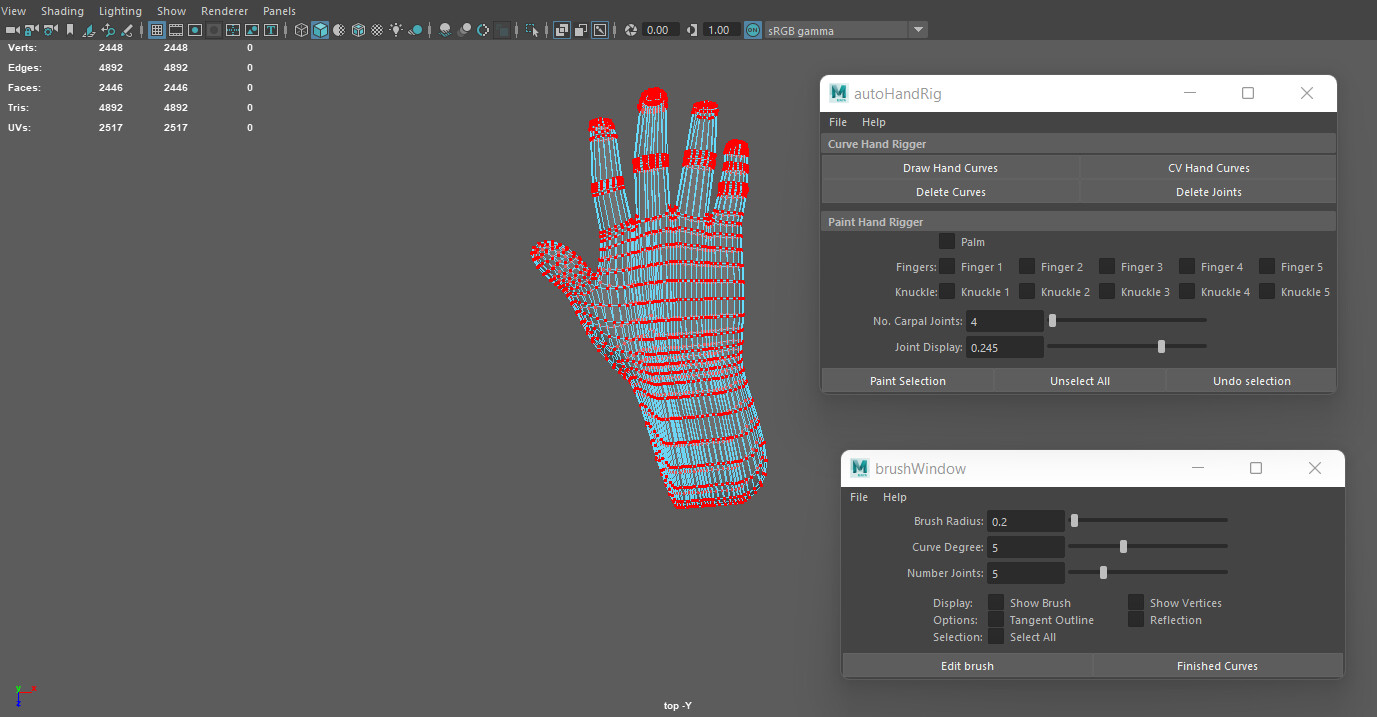Click the Brush Radius input field
This screenshot has width=1377, height=717.
[x=1026, y=520]
